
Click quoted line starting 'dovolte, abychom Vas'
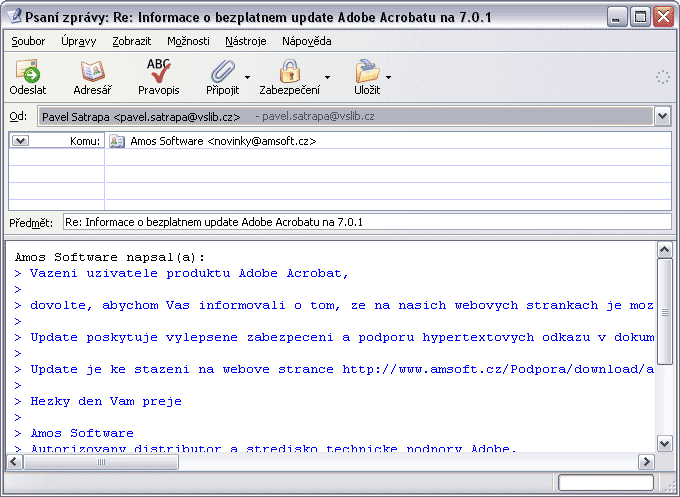[342, 305]
